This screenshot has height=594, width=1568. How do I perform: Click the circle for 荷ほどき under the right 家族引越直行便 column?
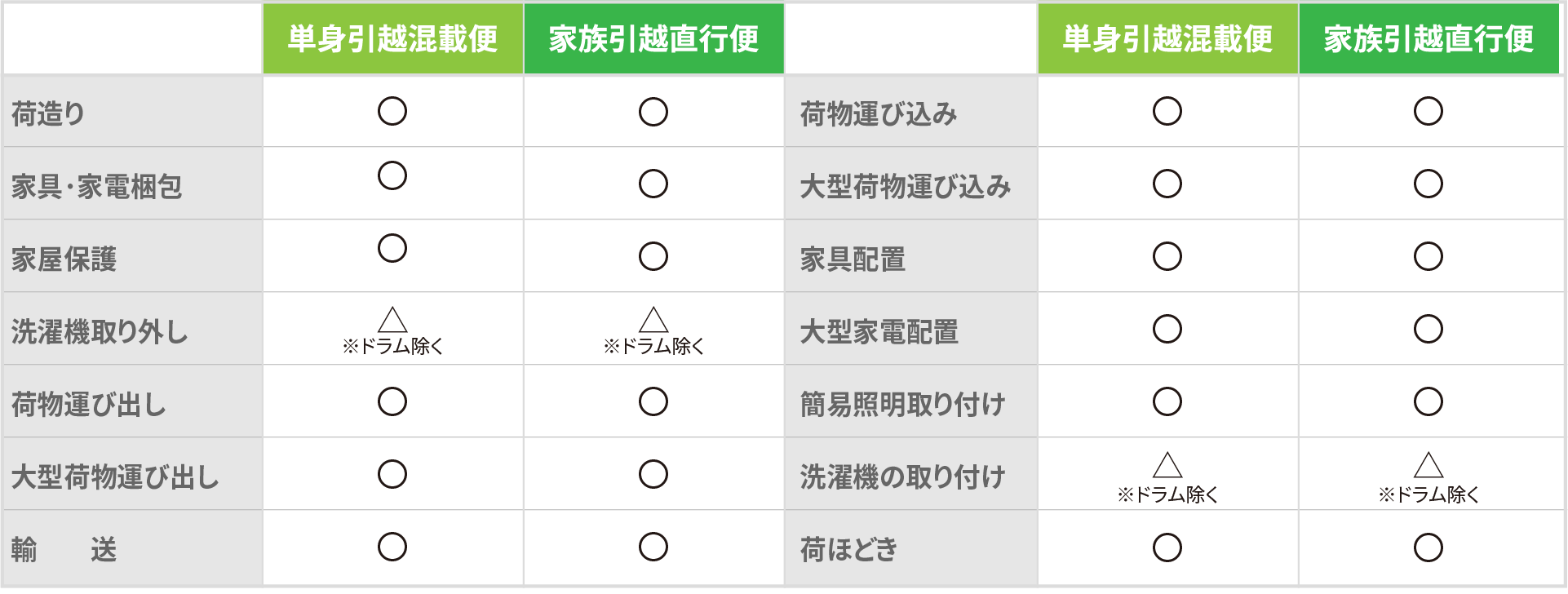click(x=1428, y=547)
